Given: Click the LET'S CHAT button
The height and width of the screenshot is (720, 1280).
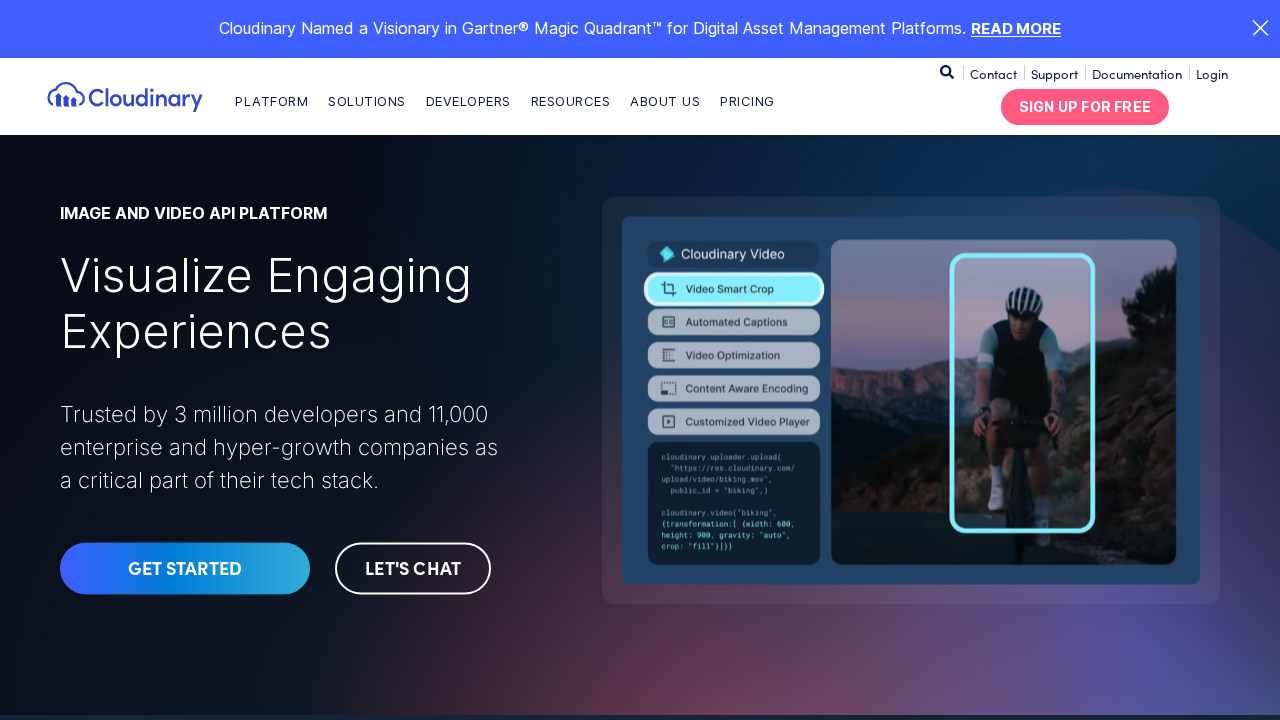Looking at the screenshot, I should [412, 568].
